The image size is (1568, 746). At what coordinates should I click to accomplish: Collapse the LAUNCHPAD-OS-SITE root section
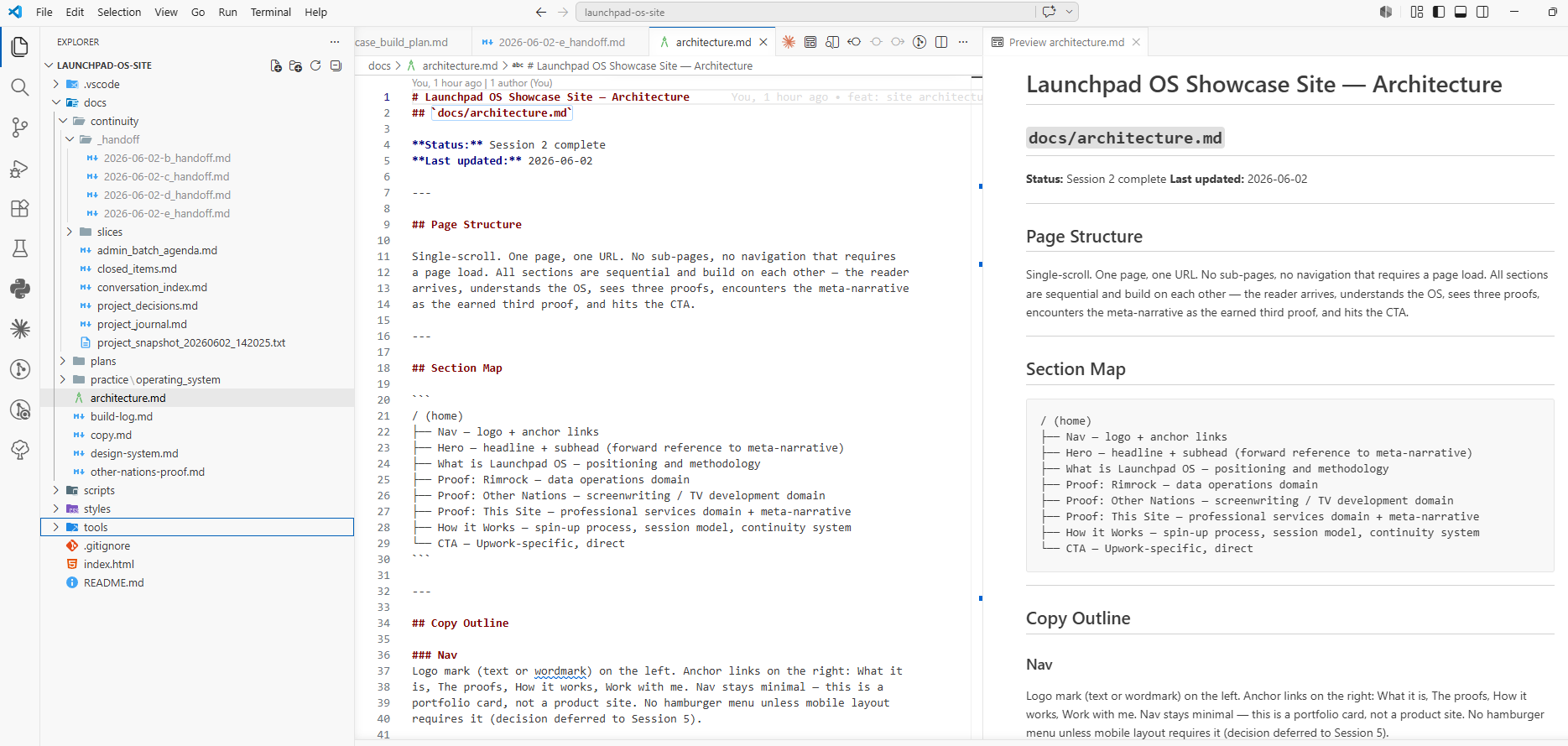(x=49, y=65)
